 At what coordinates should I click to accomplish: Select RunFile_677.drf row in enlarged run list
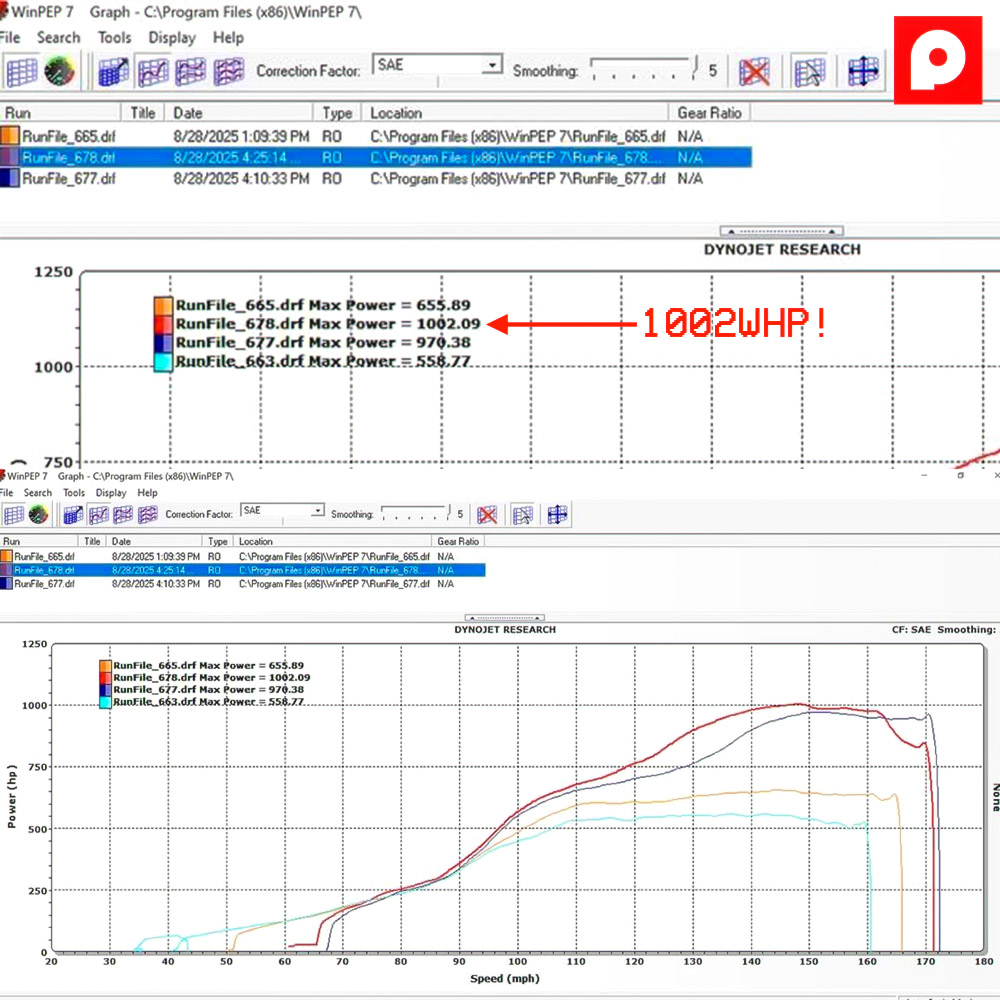(x=68, y=179)
